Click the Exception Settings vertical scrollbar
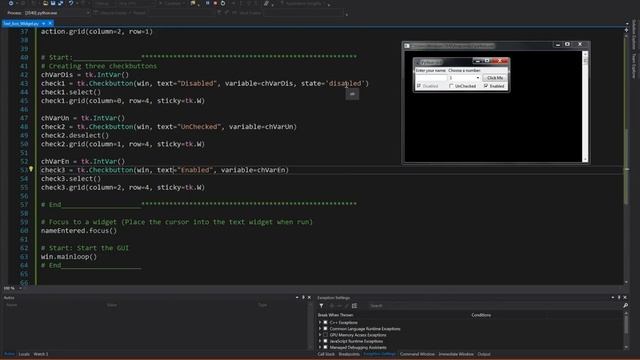Screen dimensions: 640x360 coord(626,331)
